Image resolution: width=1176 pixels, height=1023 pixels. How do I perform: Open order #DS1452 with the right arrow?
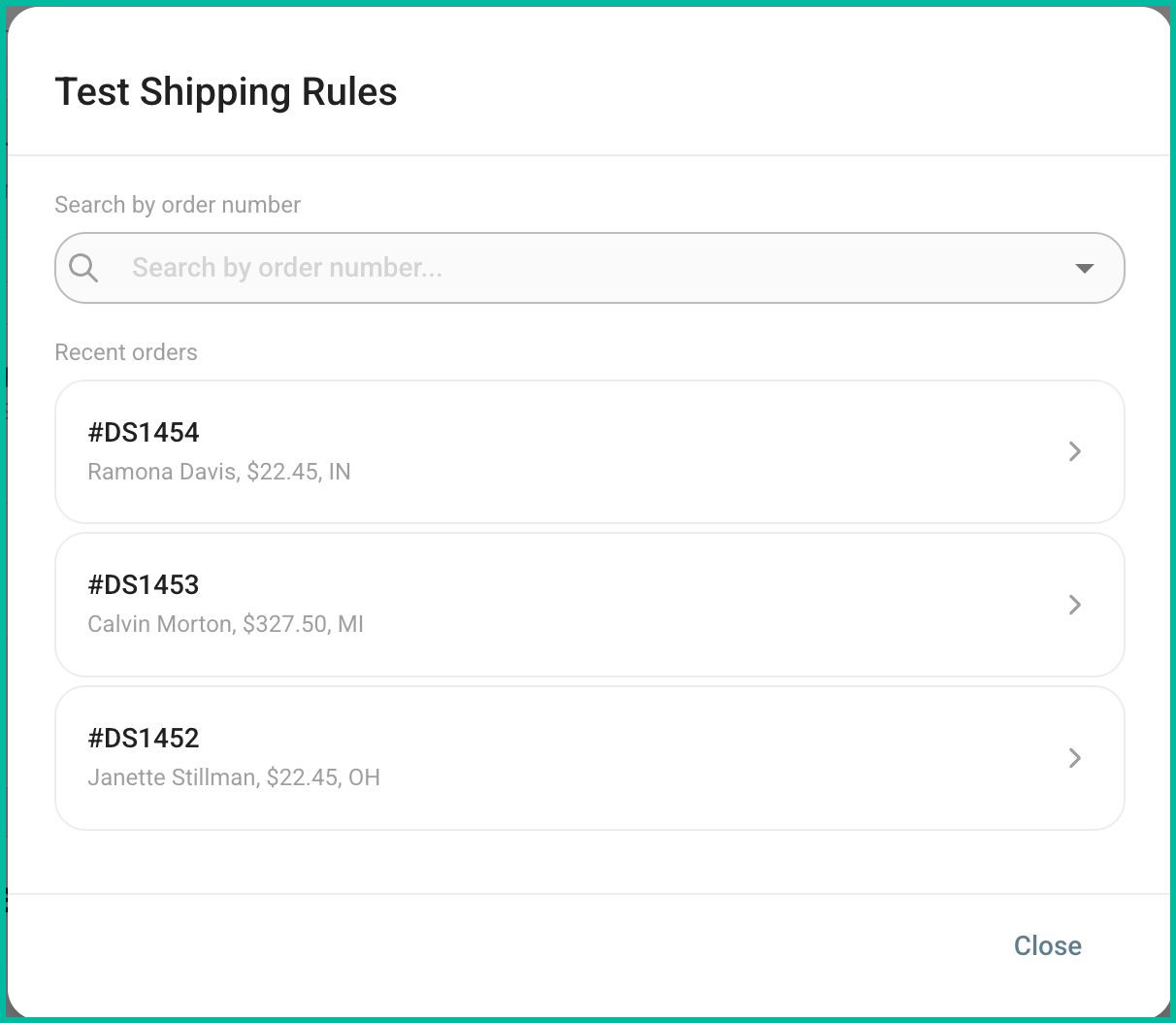click(x=1074, y=758)
